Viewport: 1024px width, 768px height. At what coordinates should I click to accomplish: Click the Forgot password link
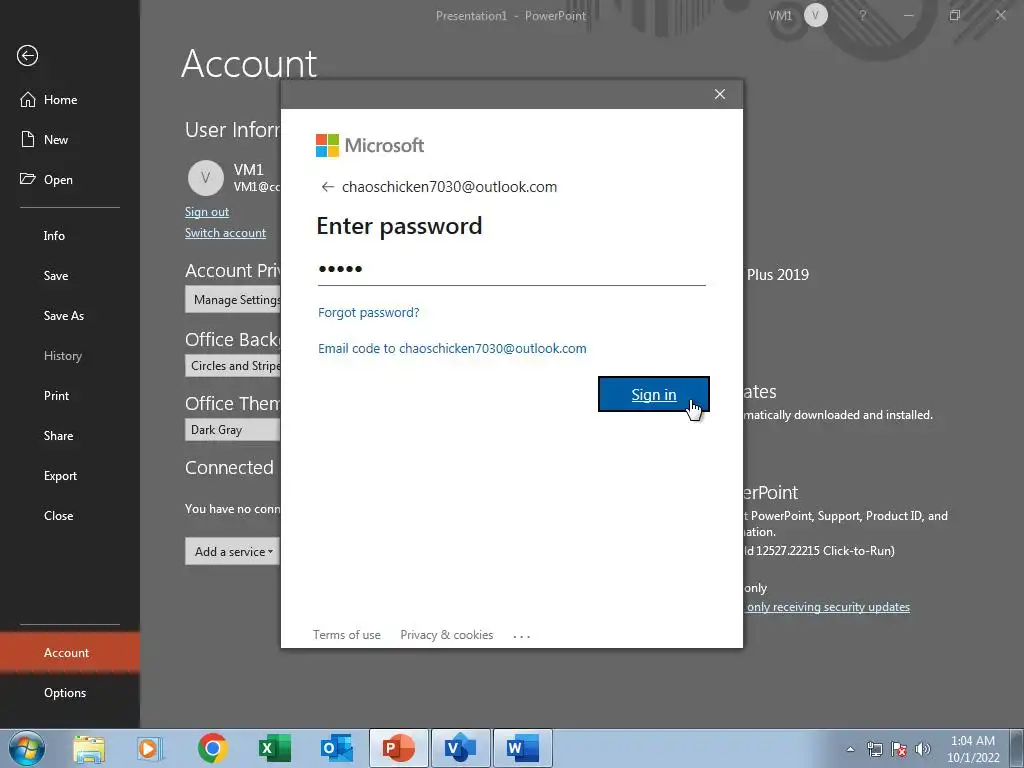coord(368,312)
